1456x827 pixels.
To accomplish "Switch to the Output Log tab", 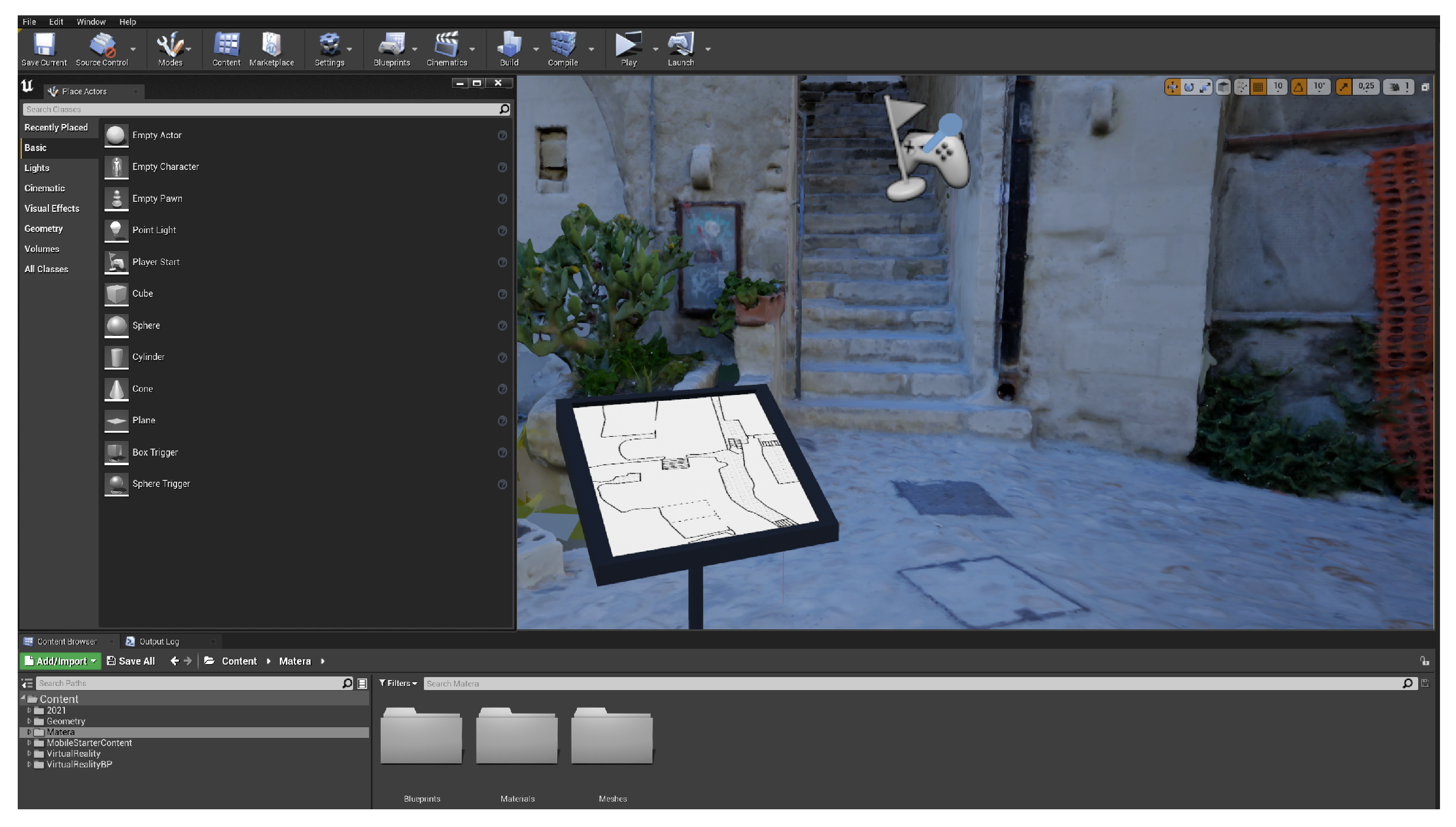I will point(158,641).
